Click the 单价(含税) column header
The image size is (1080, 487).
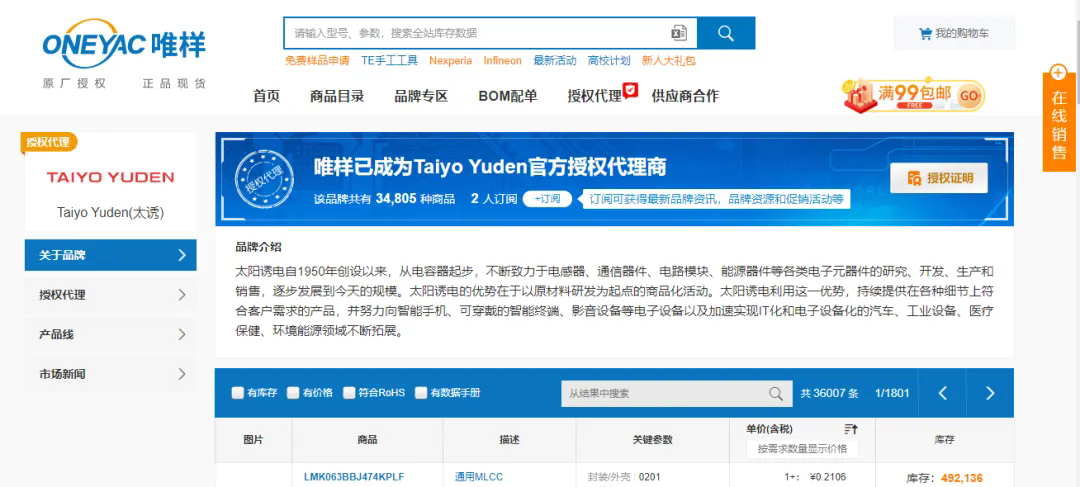tap(769, 429)
